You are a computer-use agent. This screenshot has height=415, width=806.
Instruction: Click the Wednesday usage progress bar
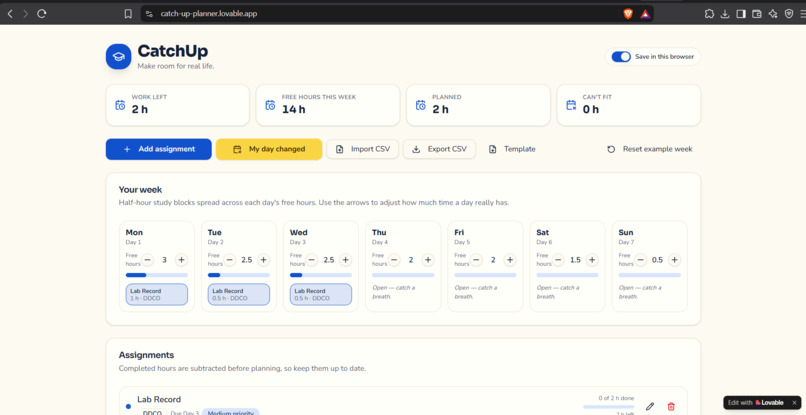pyautogui.click(x=321, y=275)
